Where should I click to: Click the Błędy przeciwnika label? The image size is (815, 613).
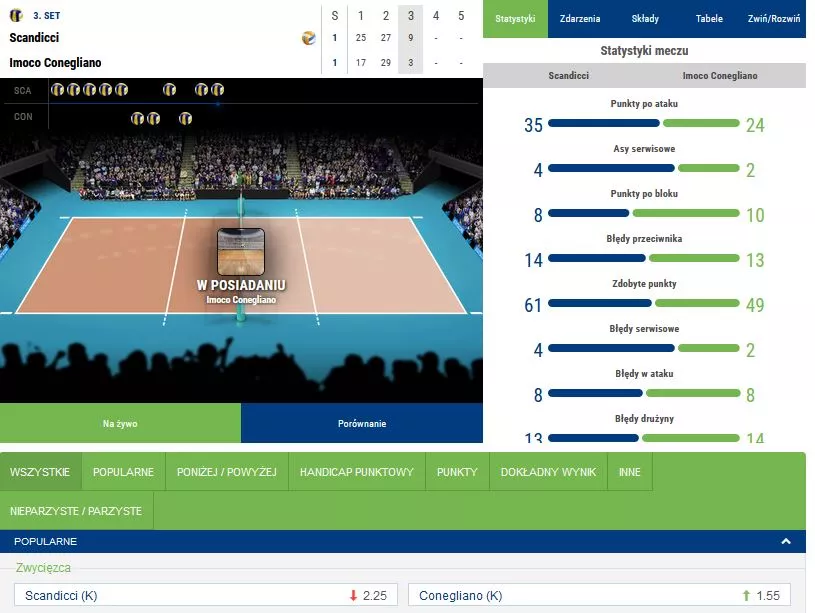pos(644,239)
